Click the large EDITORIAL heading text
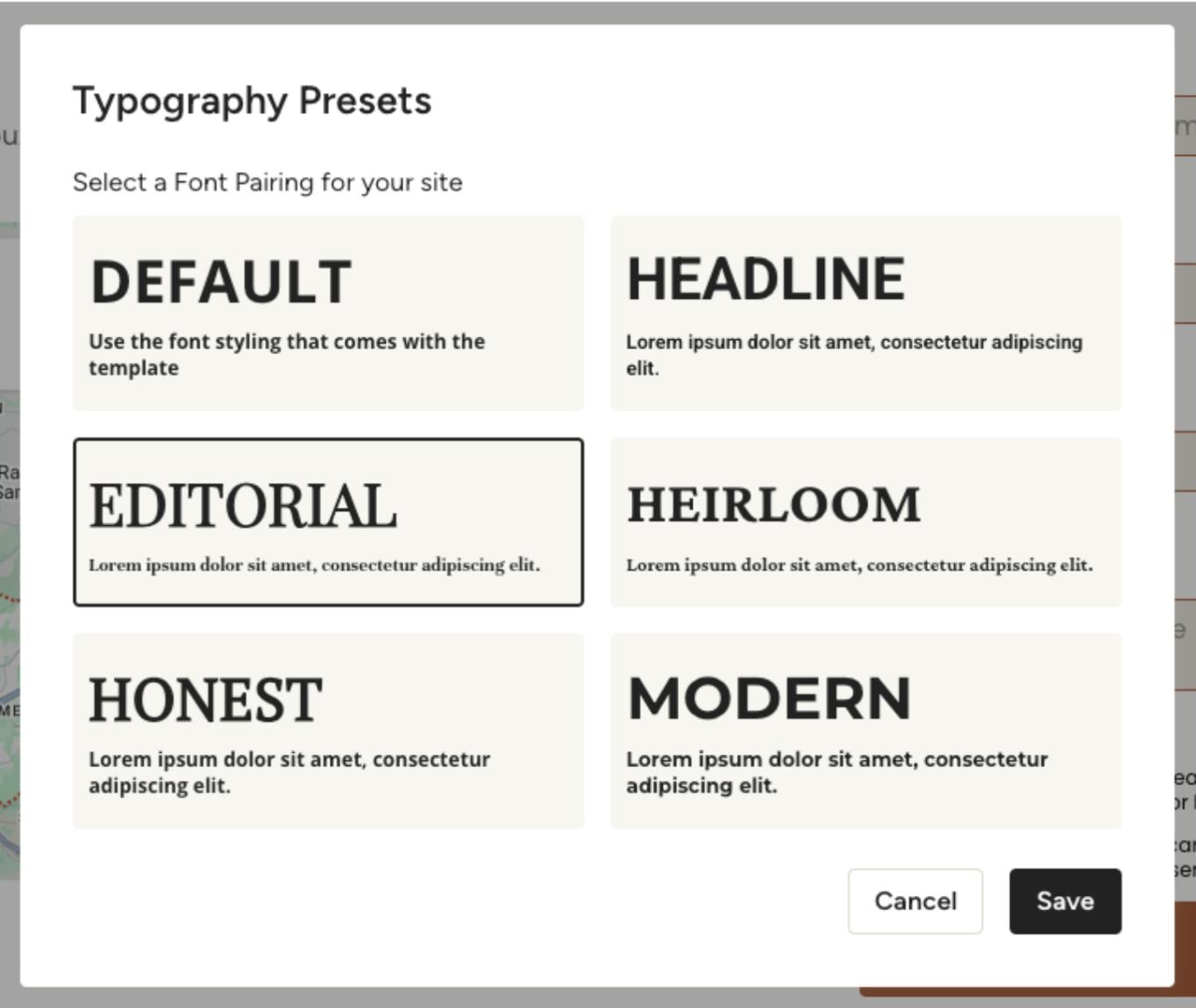This screenshot has height=1008, width=1196. [x=243, y=507]
